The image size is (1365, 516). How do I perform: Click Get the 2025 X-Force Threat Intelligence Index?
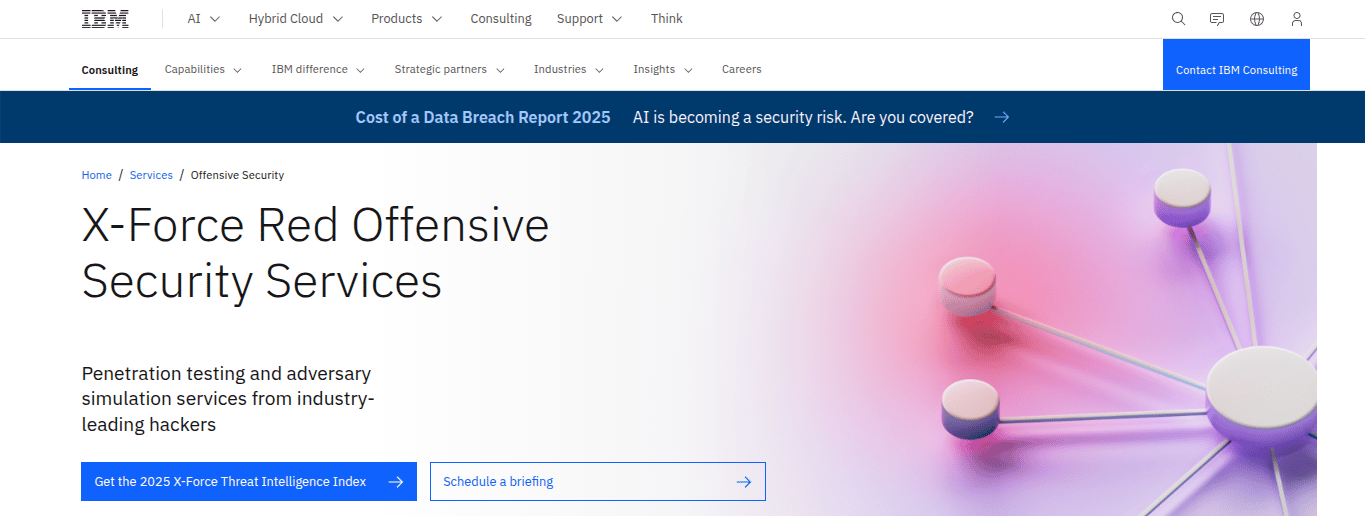click(249, 482)
